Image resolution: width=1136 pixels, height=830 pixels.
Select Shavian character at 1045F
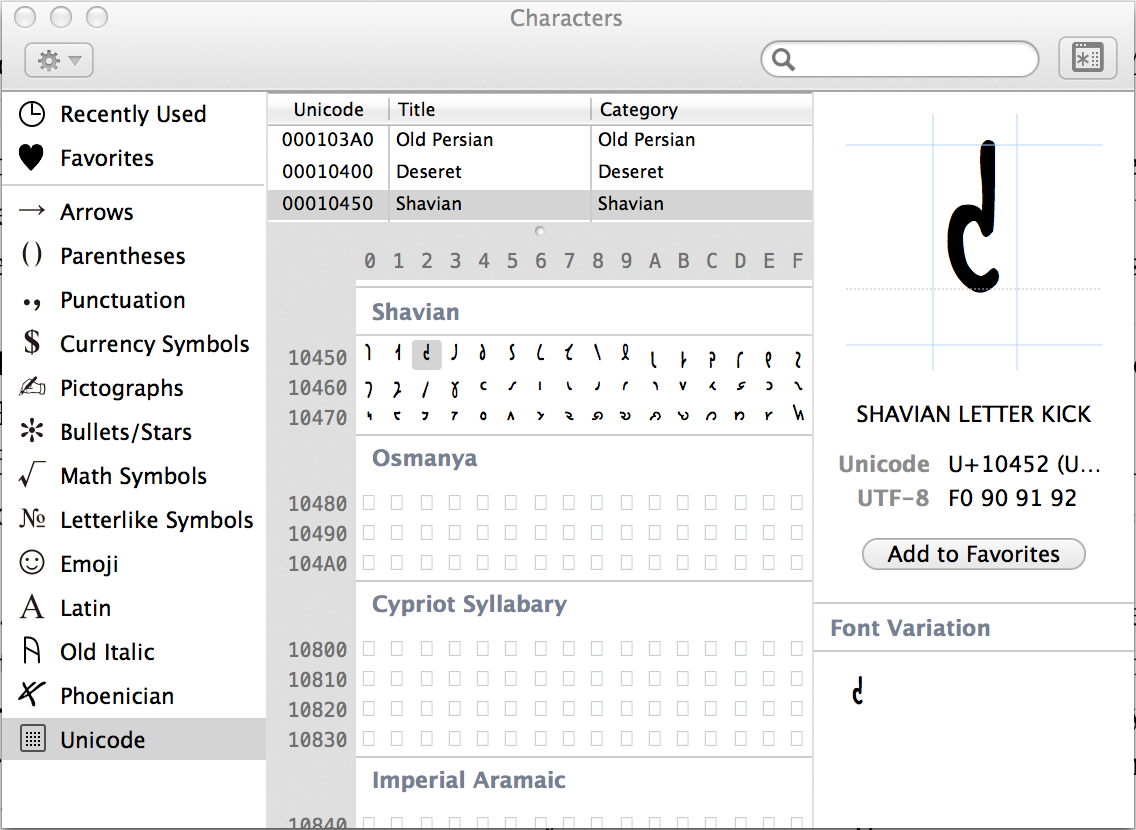pyautogui.click(x=797, y=358)
